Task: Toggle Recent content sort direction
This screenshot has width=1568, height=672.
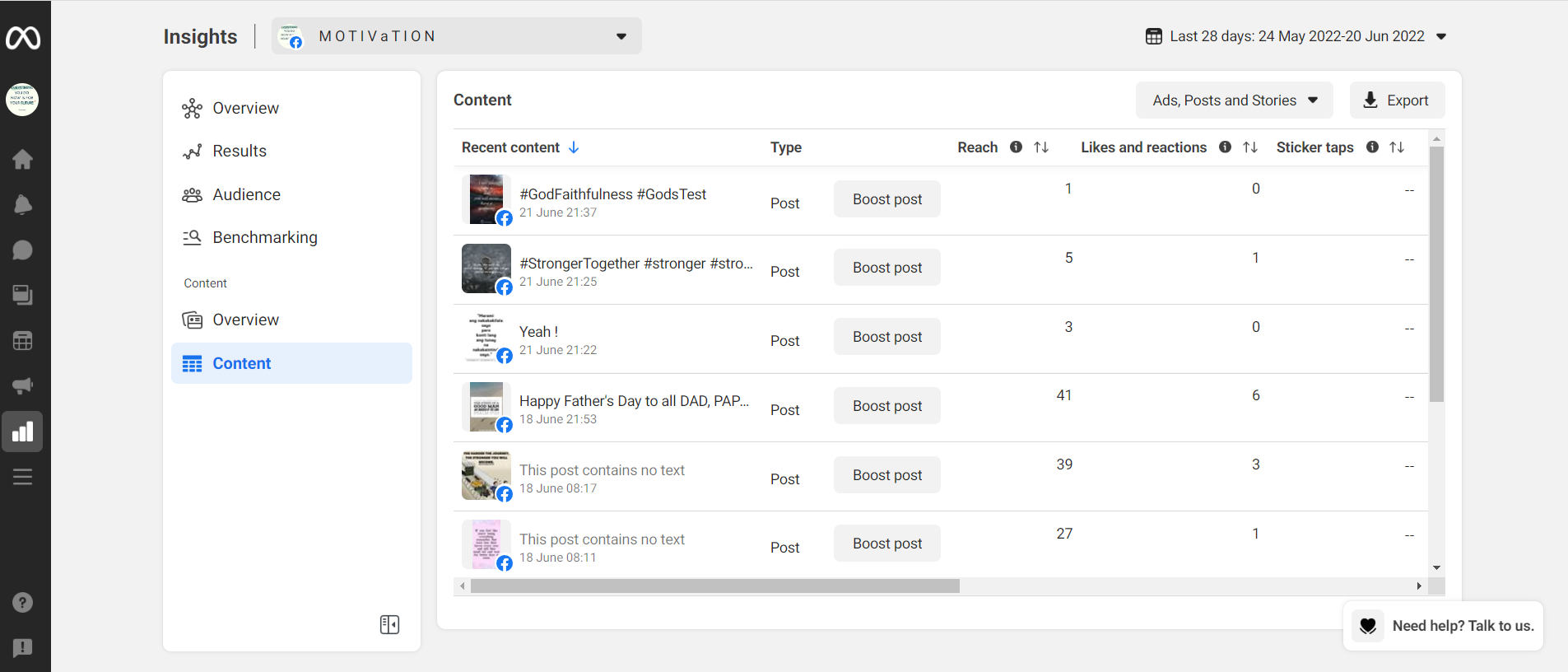Action: pyautogui.click(x=574, y=147)
